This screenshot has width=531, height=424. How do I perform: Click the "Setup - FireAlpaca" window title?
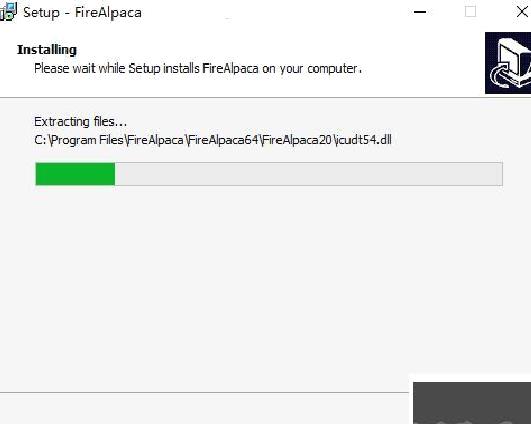coord(82,13)
